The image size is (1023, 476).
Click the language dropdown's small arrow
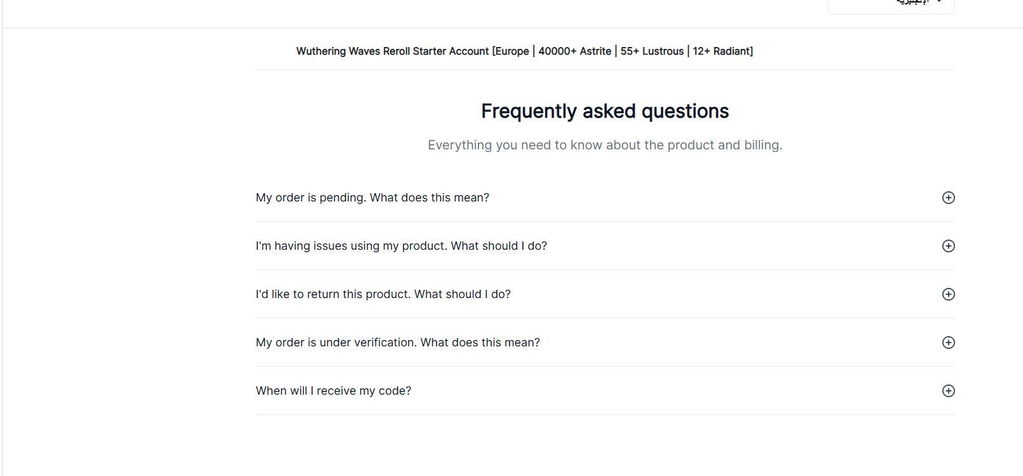pyautogui.click(x=938, y=2)
